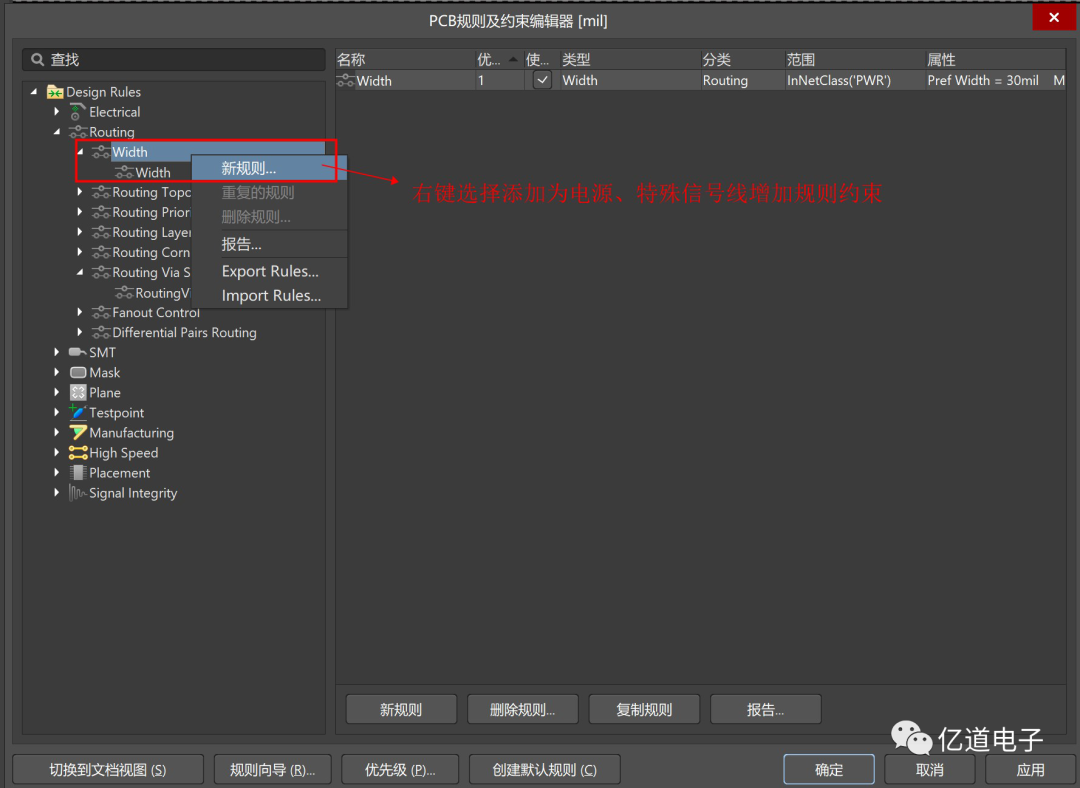Choose 报告... from context menu

[x=269, y=244]
